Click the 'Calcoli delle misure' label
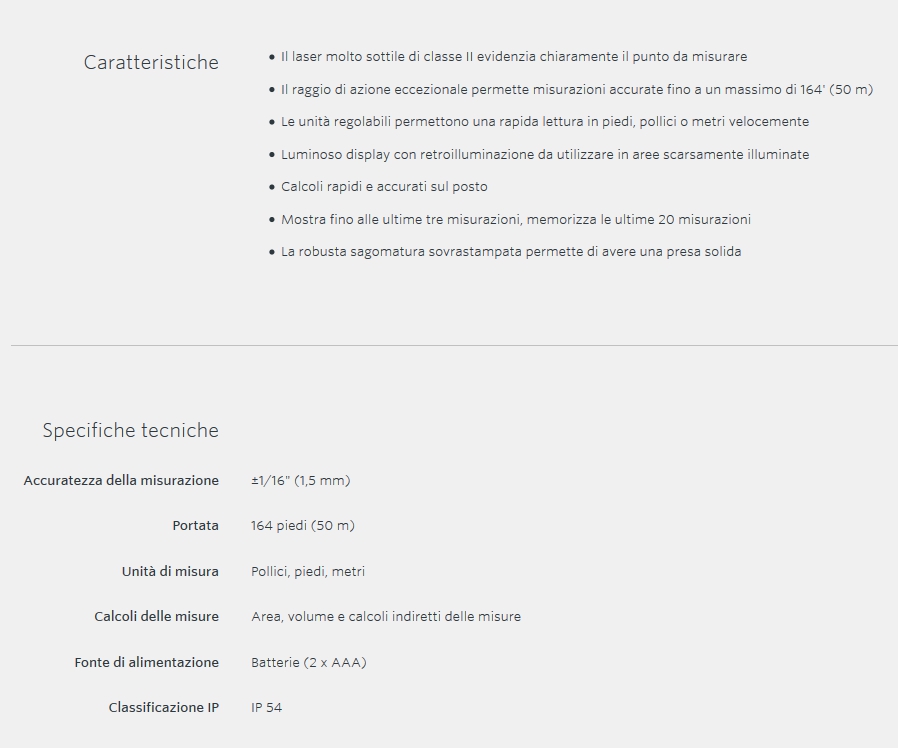This screenshot has height=748, width=898. [156, 617]
